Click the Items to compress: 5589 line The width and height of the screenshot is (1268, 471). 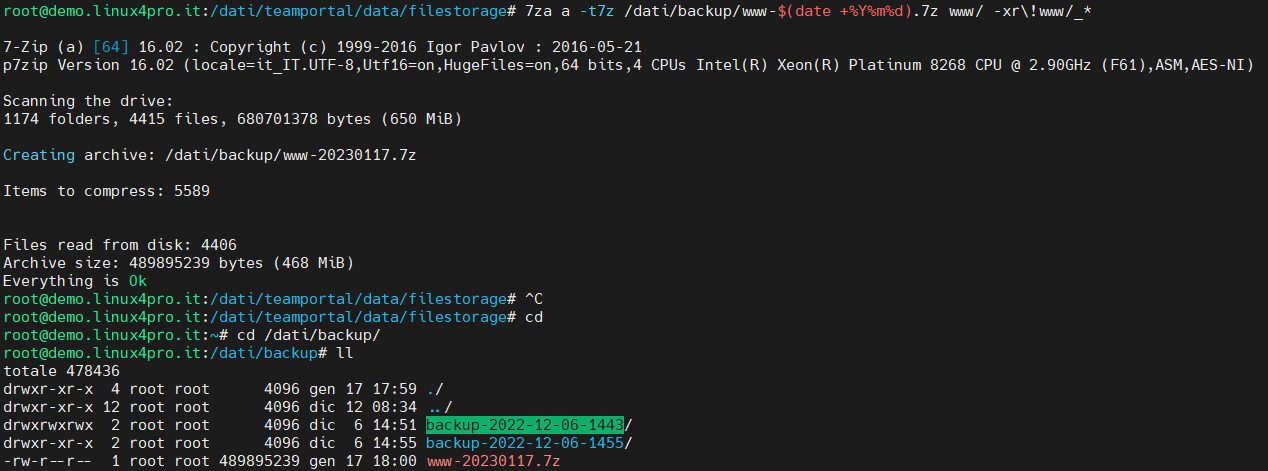[106, 191]
